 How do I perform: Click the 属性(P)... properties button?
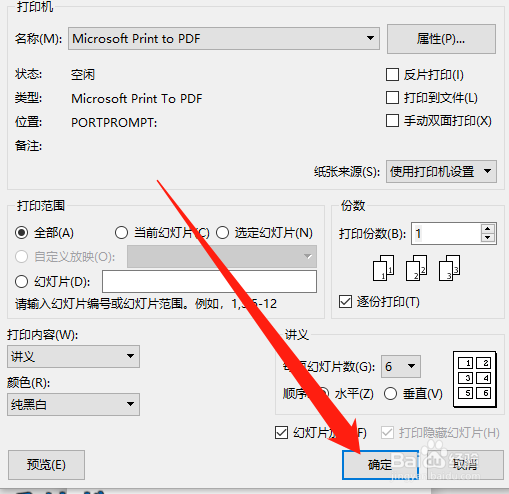441,39
